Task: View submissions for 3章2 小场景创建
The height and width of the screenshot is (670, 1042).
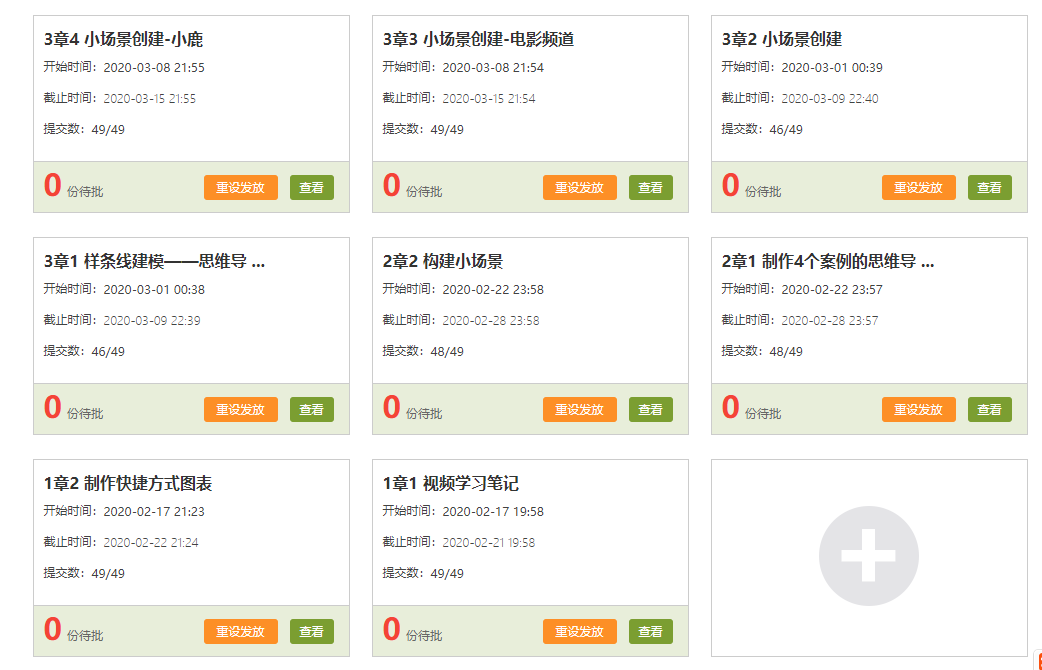Action: click(x=989, y=188)
